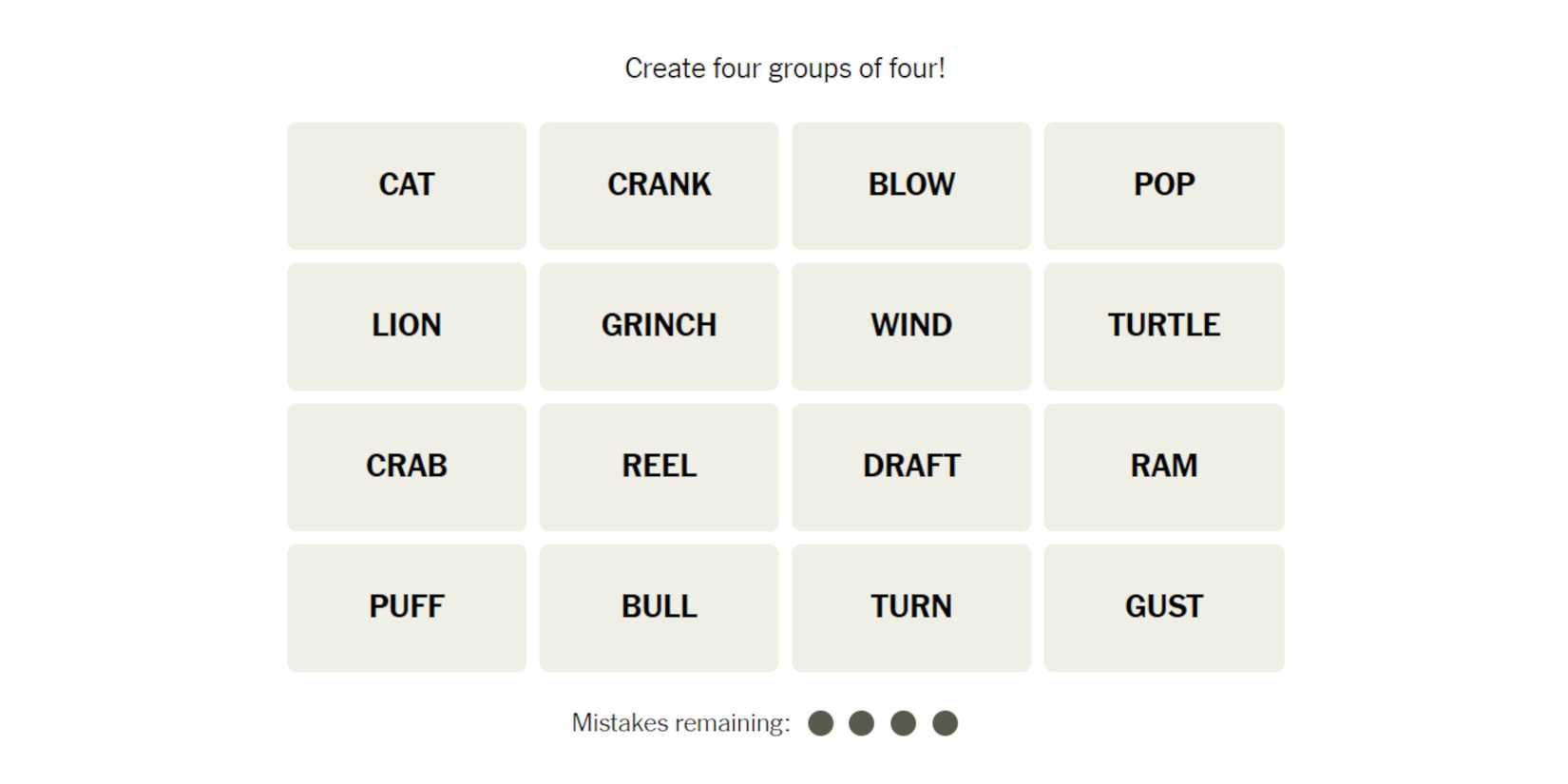Click the first mistakes remaining dot
Screen dimensions: 1568x784
tap(820, 723)
